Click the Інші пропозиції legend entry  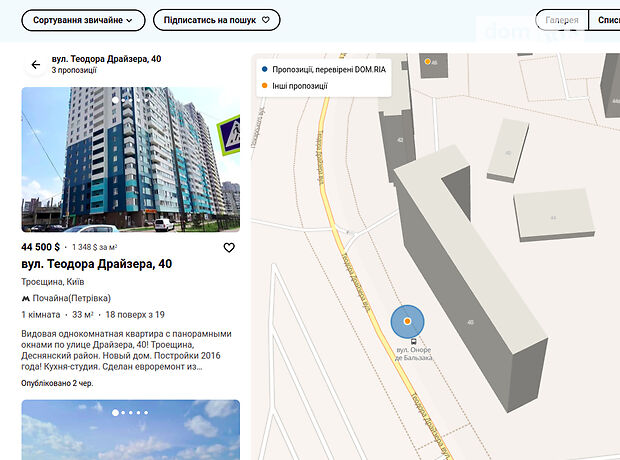pyautogui.click(x=295, y=86)
